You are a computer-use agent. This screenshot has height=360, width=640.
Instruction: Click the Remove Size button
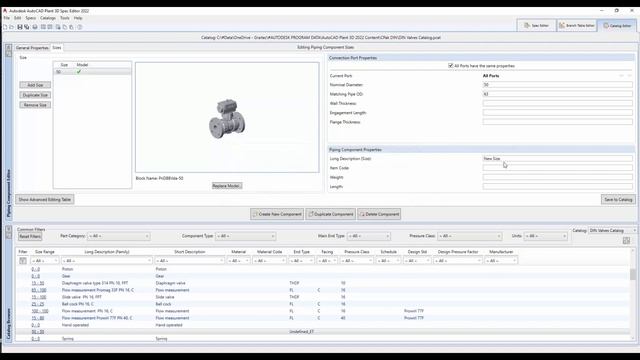pos(35,105)
